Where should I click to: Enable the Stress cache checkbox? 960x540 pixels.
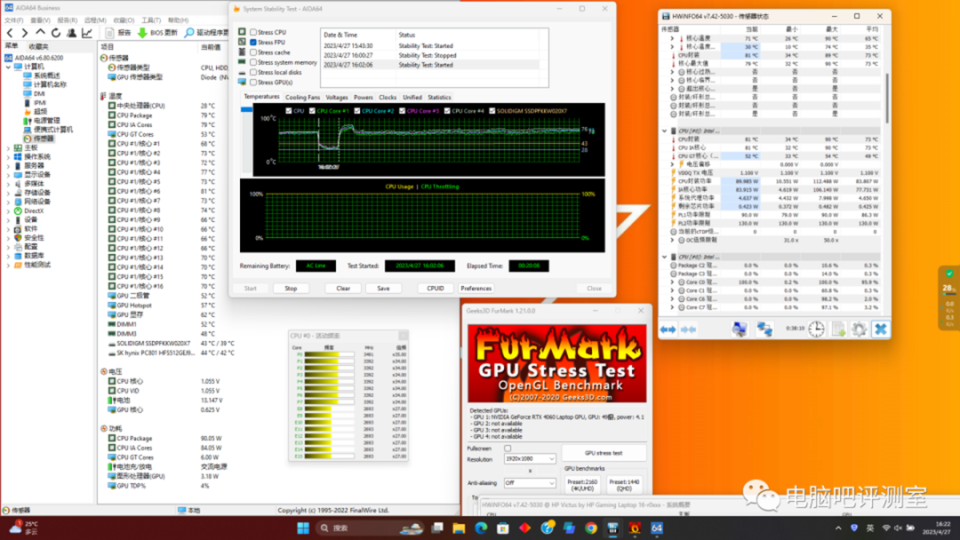click(253, 53)
